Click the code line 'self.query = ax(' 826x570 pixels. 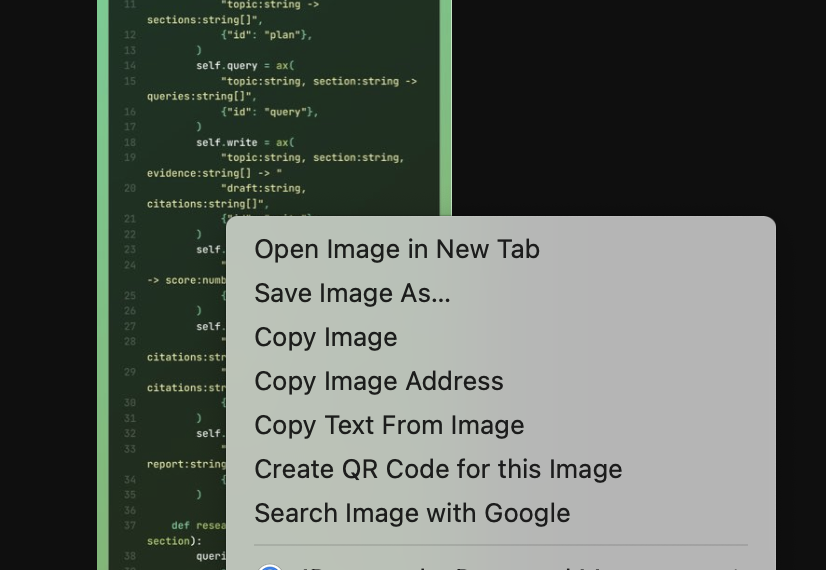pos(245,66)
